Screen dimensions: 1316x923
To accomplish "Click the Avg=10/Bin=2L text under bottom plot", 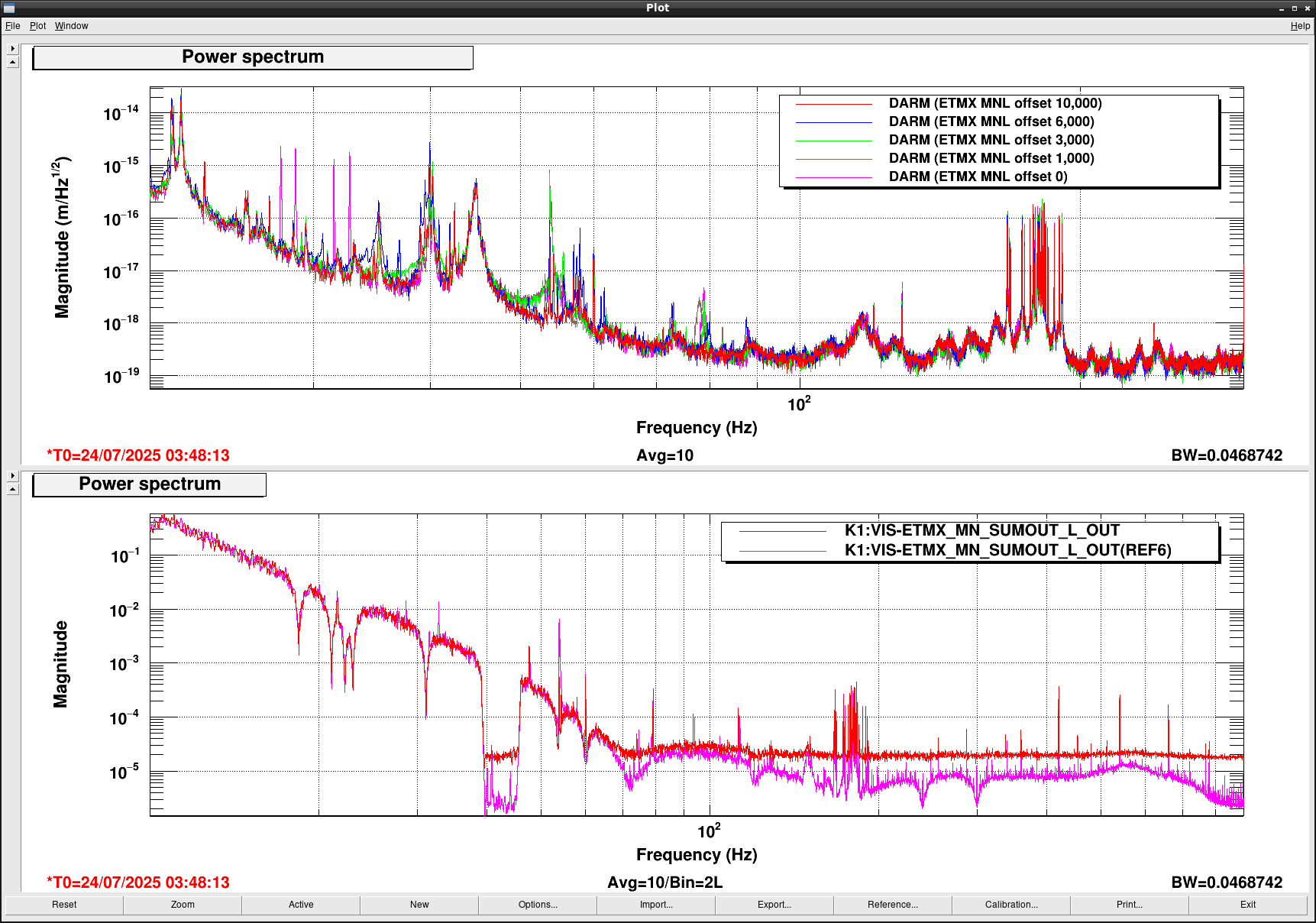I will pyautogui.click(x=664, y=883).
